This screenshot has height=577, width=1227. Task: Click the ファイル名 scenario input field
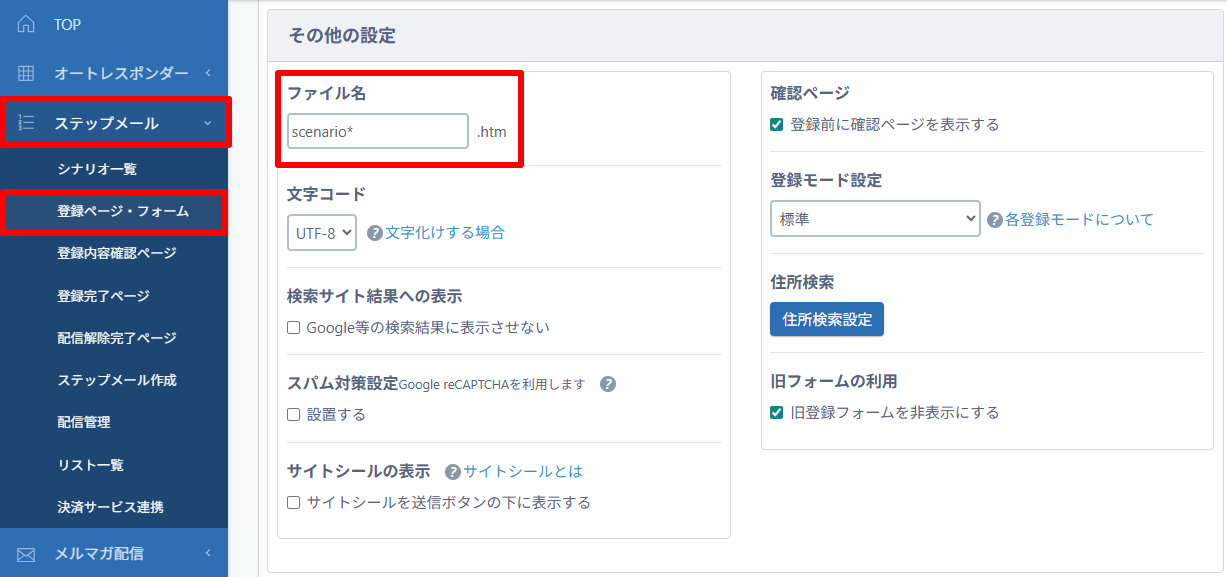pyautogui.click(x=377, y=131)
